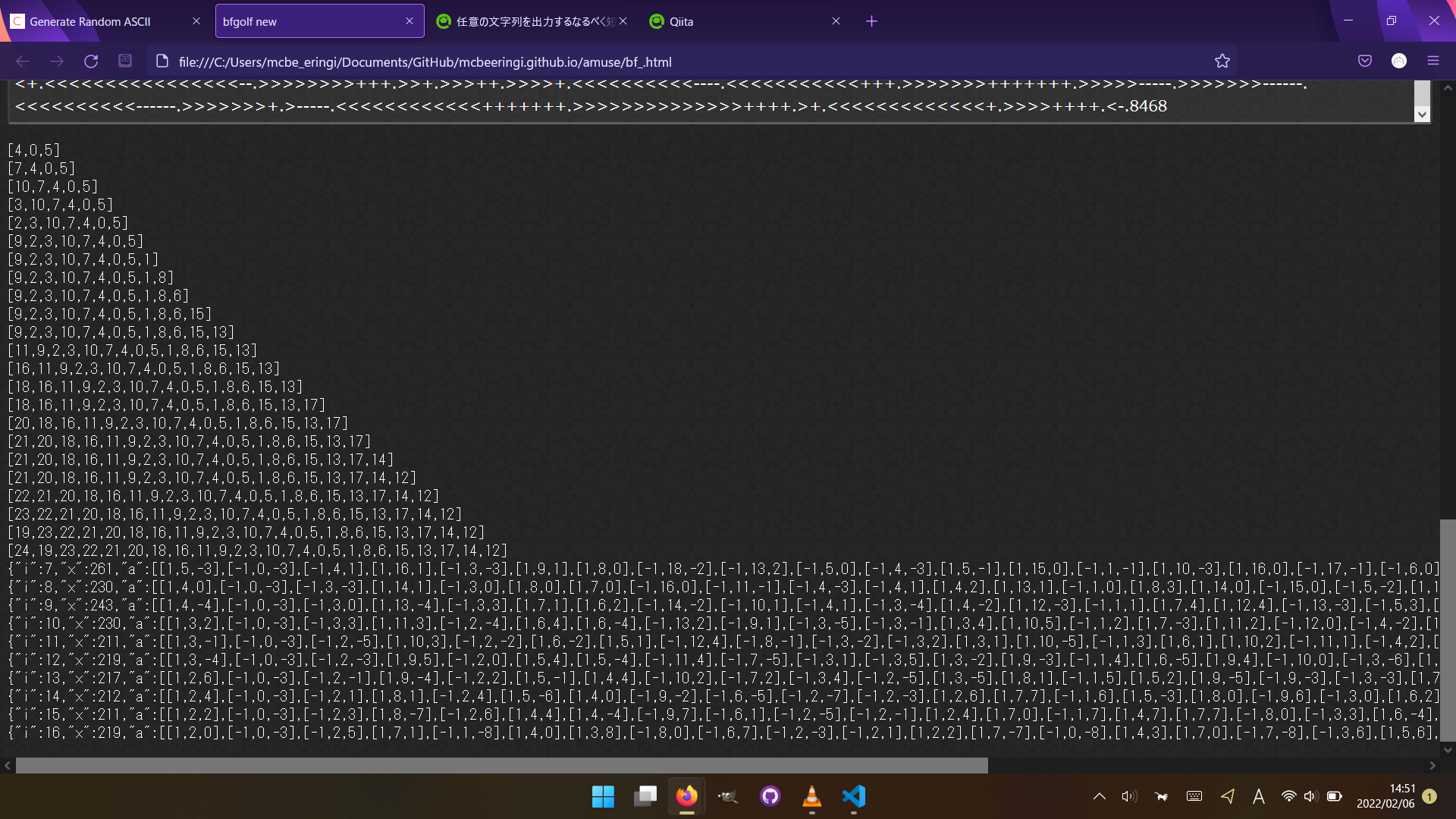The width and height of the screenshot is (1456, 819).
Task: Click the page vertical scrollbar thumb
Action: [1448, 629]
